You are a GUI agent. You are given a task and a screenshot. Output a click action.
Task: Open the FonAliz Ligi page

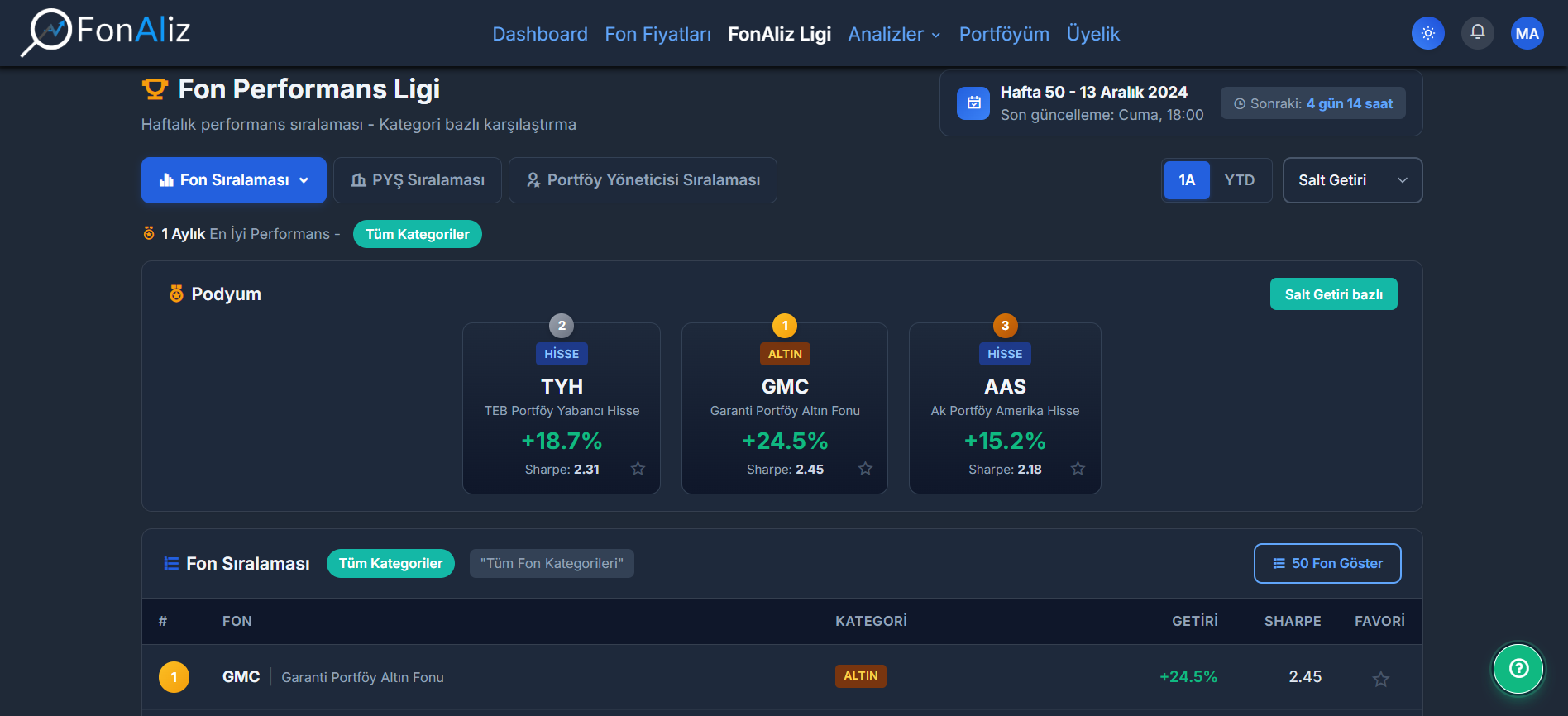pos(779,34)
